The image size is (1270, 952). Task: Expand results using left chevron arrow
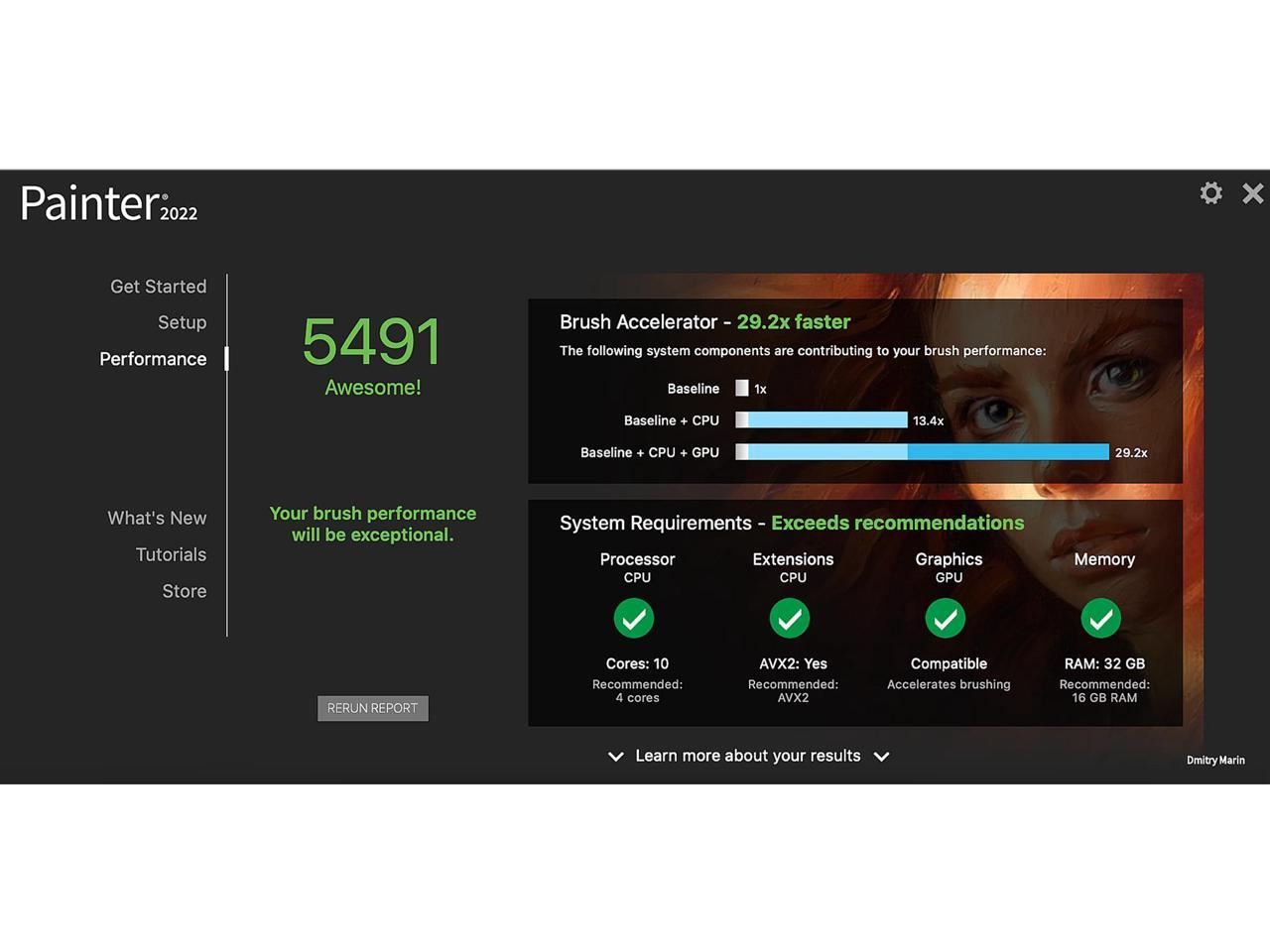(x=615, y=757)
